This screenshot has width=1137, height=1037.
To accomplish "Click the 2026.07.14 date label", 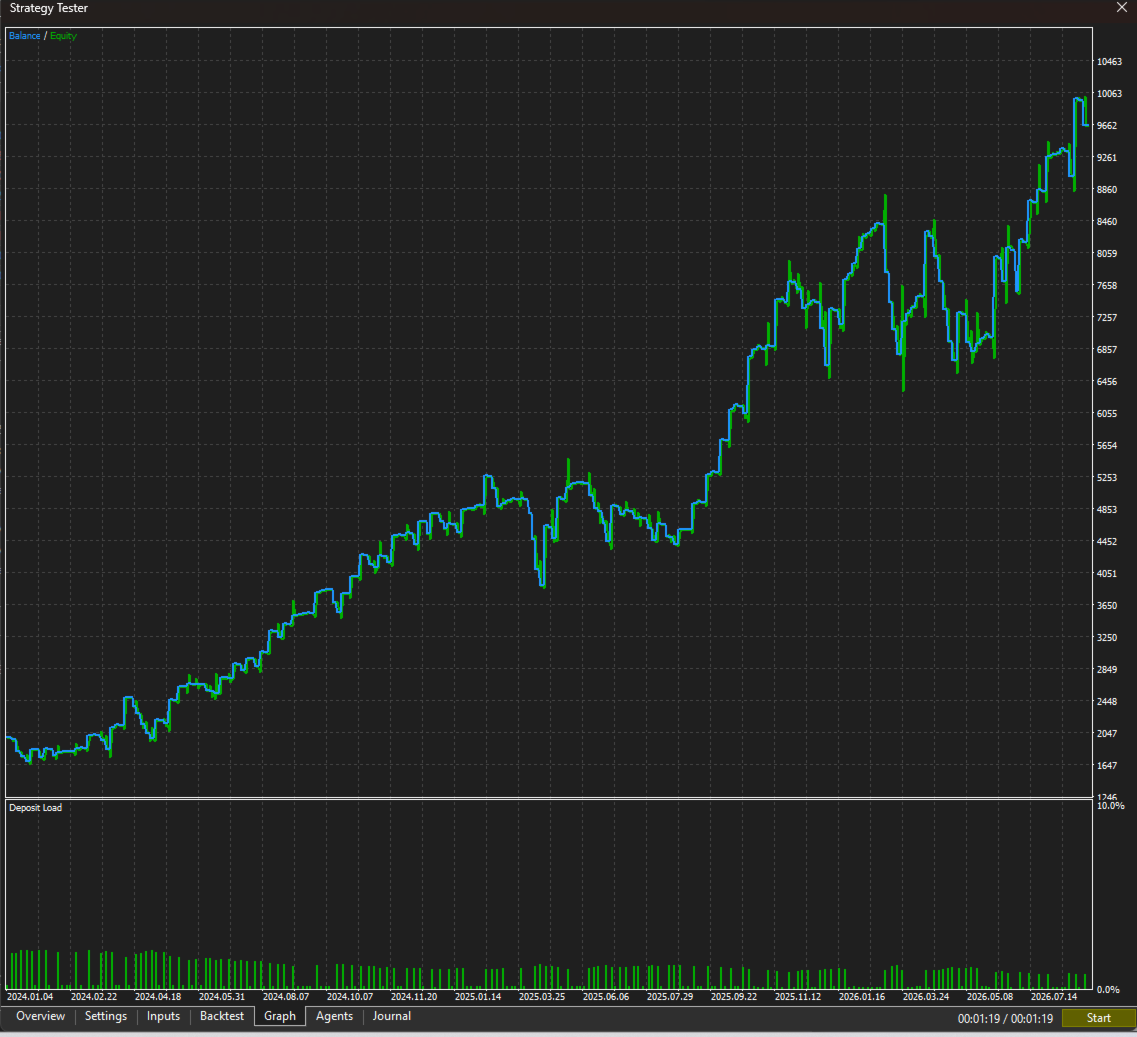I will coord(1054,996).
